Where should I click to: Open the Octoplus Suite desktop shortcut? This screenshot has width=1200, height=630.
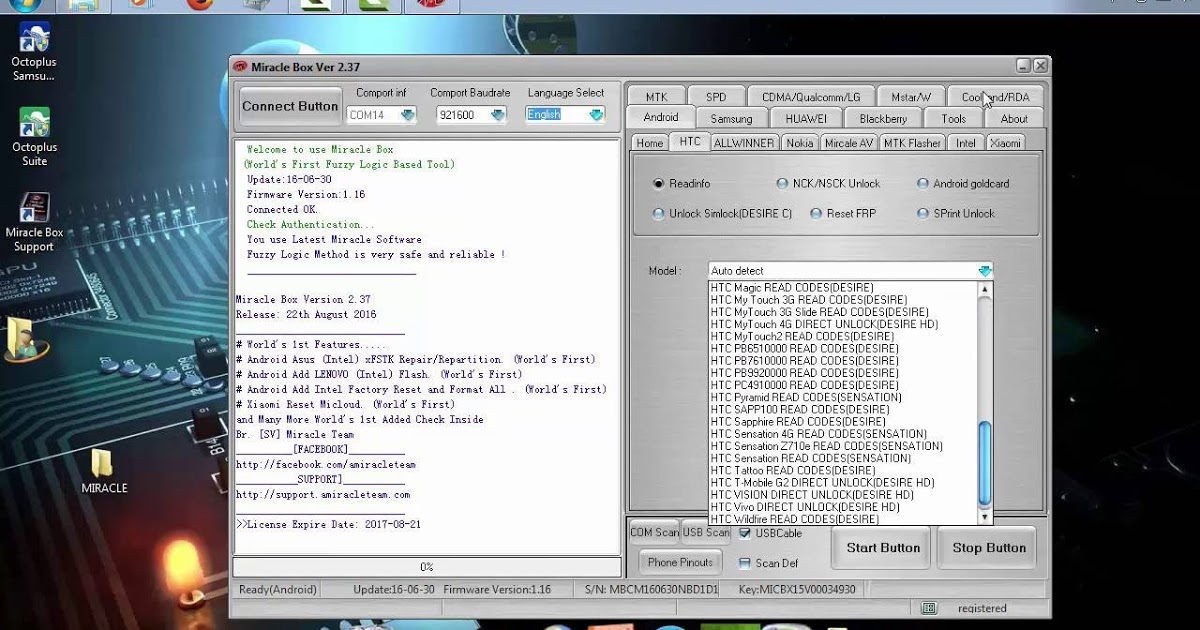click(34, 137)
